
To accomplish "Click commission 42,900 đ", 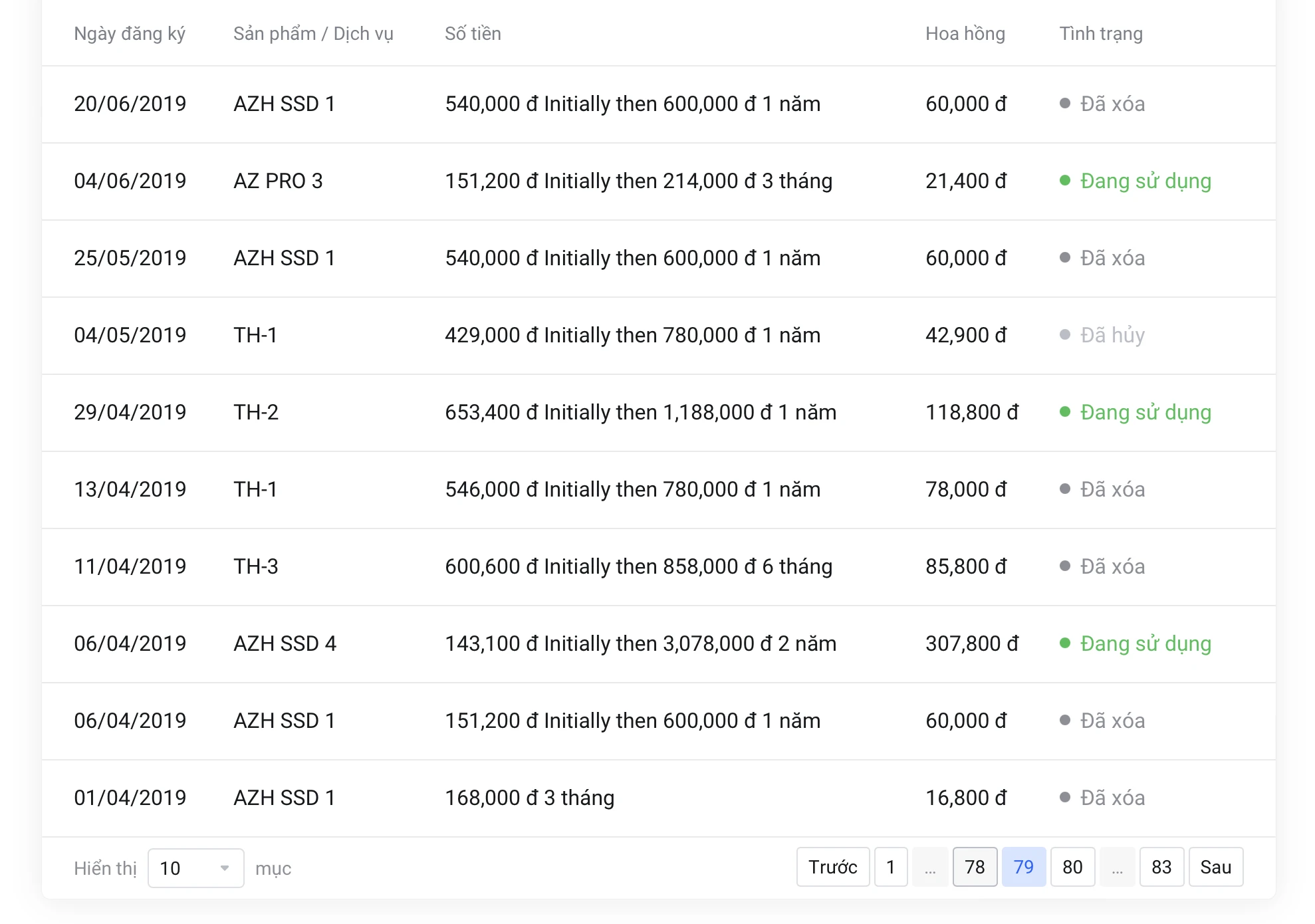I will click(966, 335).
